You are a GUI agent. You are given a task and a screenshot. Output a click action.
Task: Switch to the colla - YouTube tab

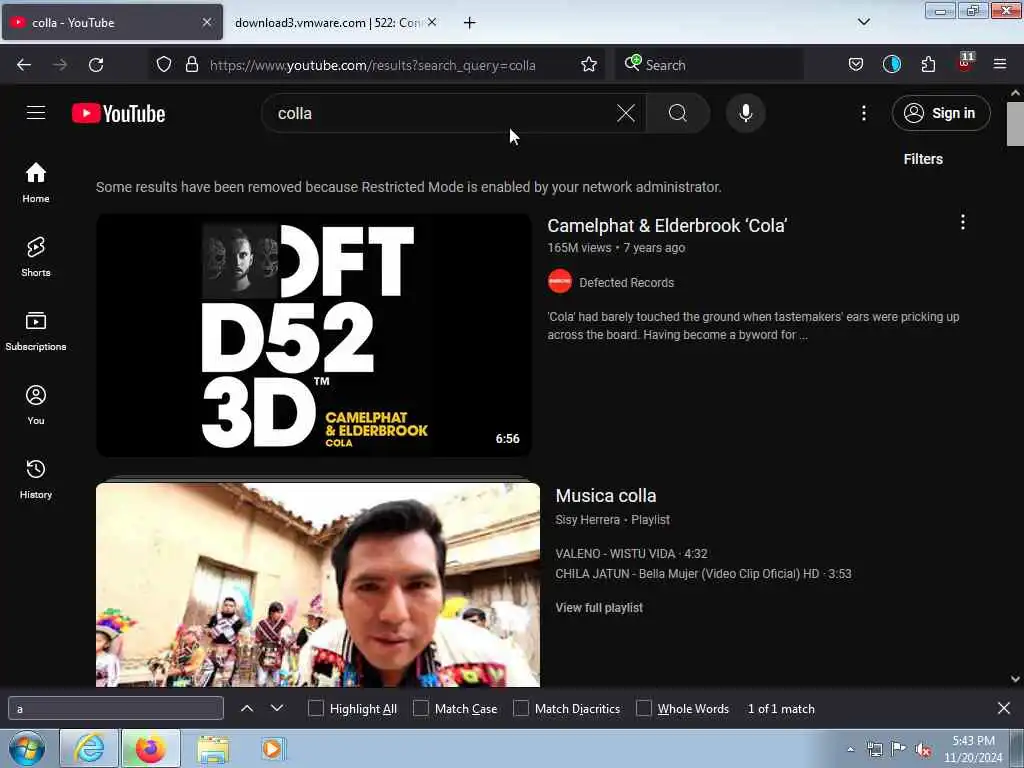[112, 22]
